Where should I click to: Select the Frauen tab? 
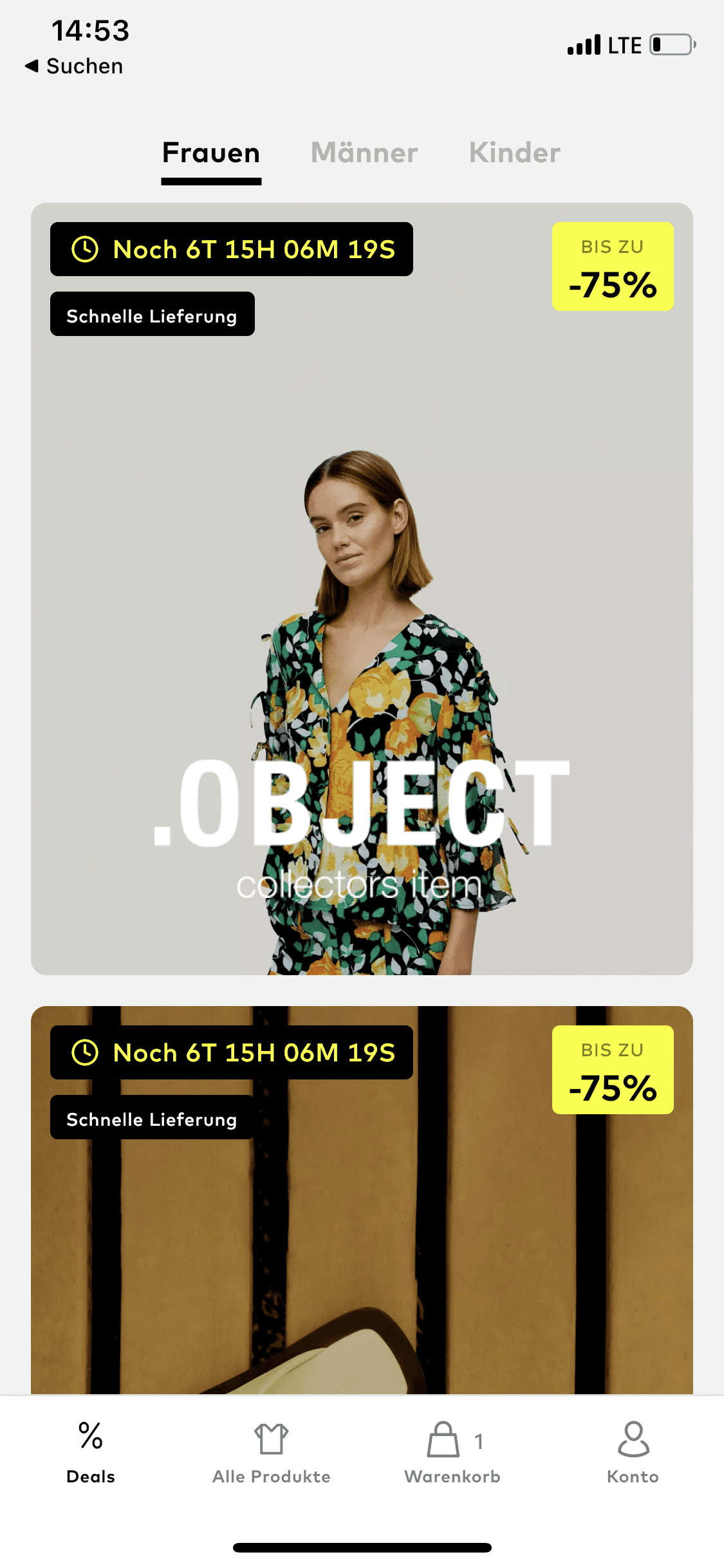click(211, 153)
